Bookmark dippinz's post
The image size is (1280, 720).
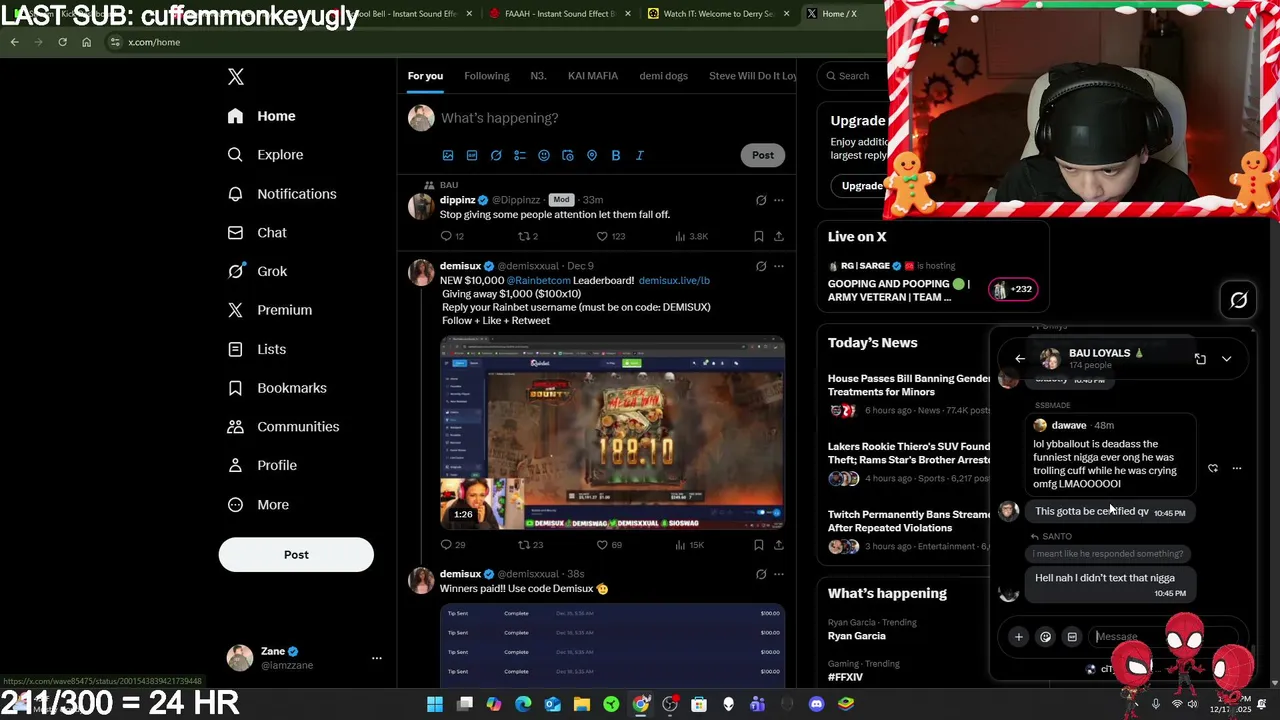pyautogui.click(x=759, y=236)
